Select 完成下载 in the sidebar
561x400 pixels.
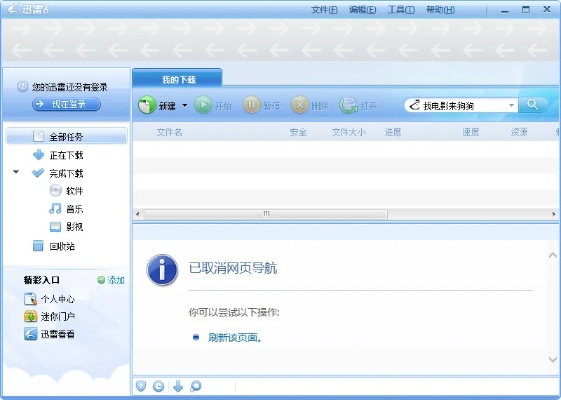[x=67, y=174]
